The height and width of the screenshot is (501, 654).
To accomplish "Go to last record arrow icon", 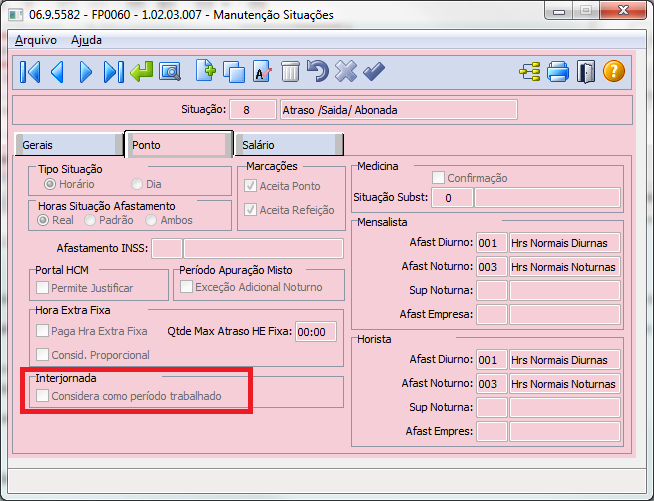I will coord(113,72).
